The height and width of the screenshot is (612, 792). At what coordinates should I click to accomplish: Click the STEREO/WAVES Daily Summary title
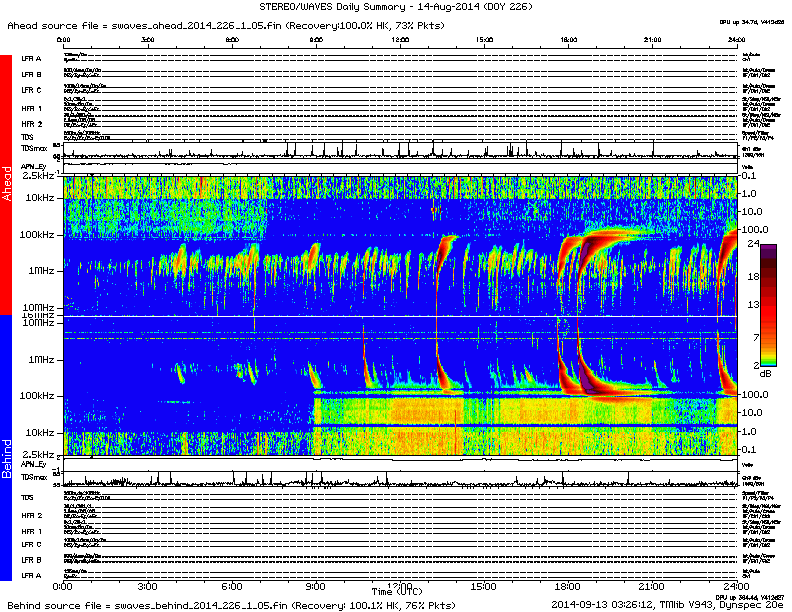395,7
